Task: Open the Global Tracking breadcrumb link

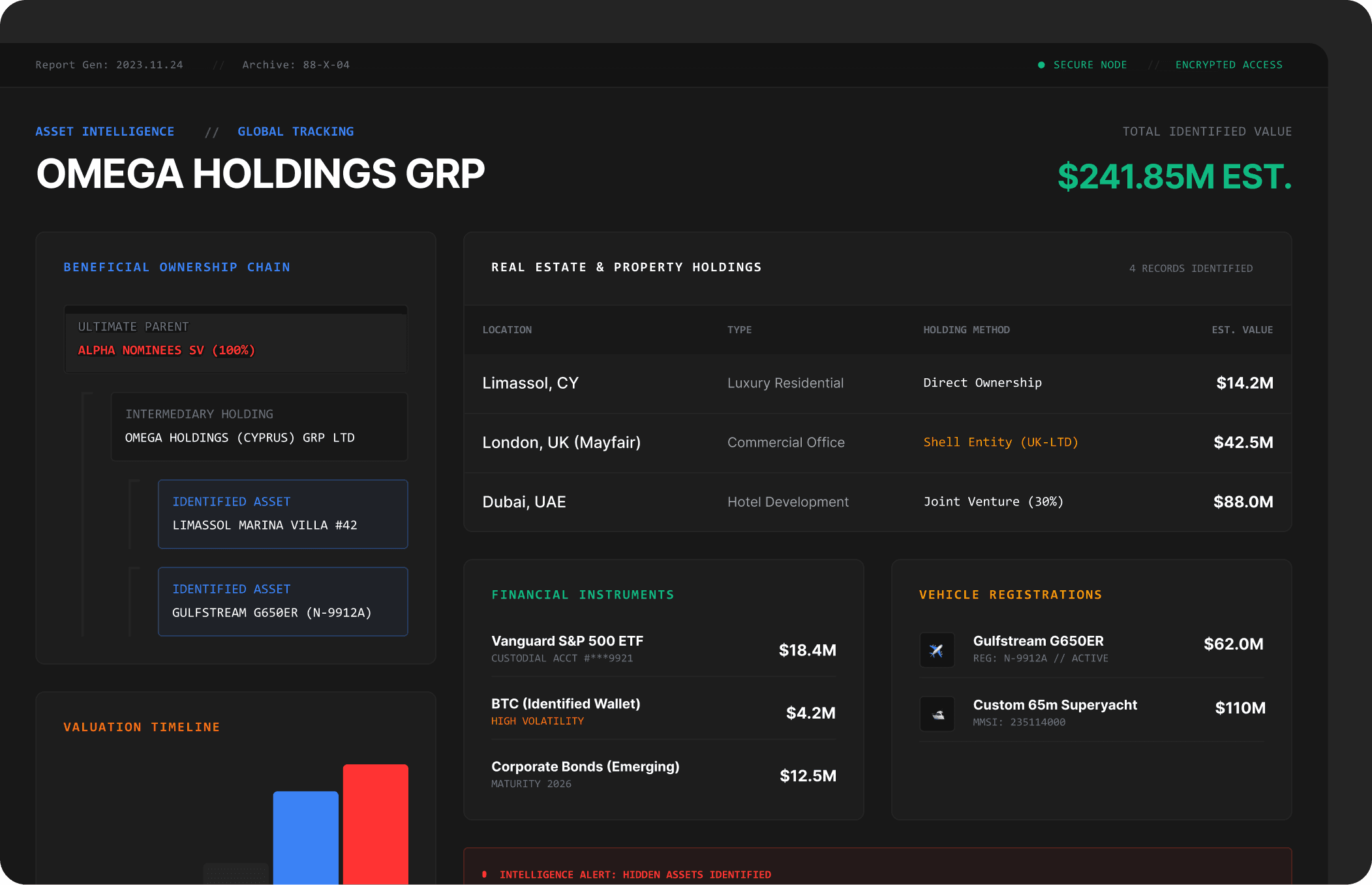Action: coord(296,132)
